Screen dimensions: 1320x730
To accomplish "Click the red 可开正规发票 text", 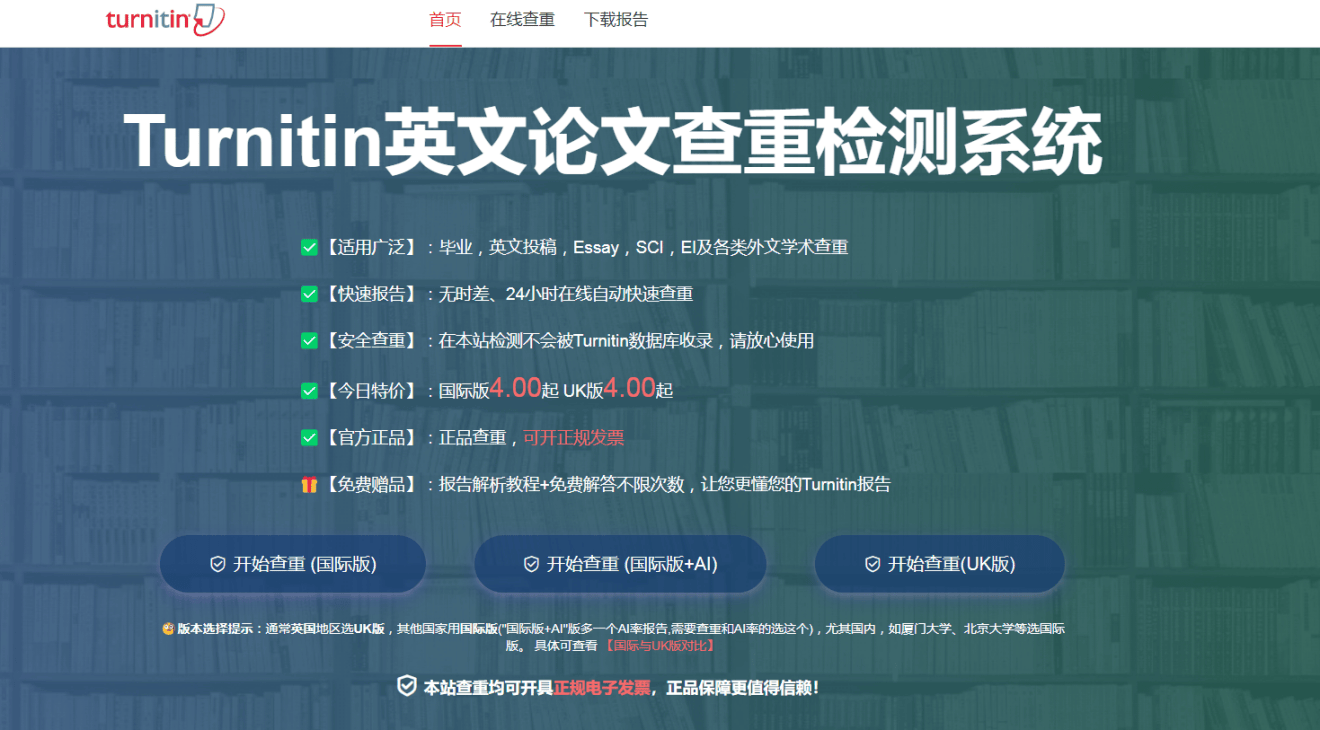I will (574, 437).
